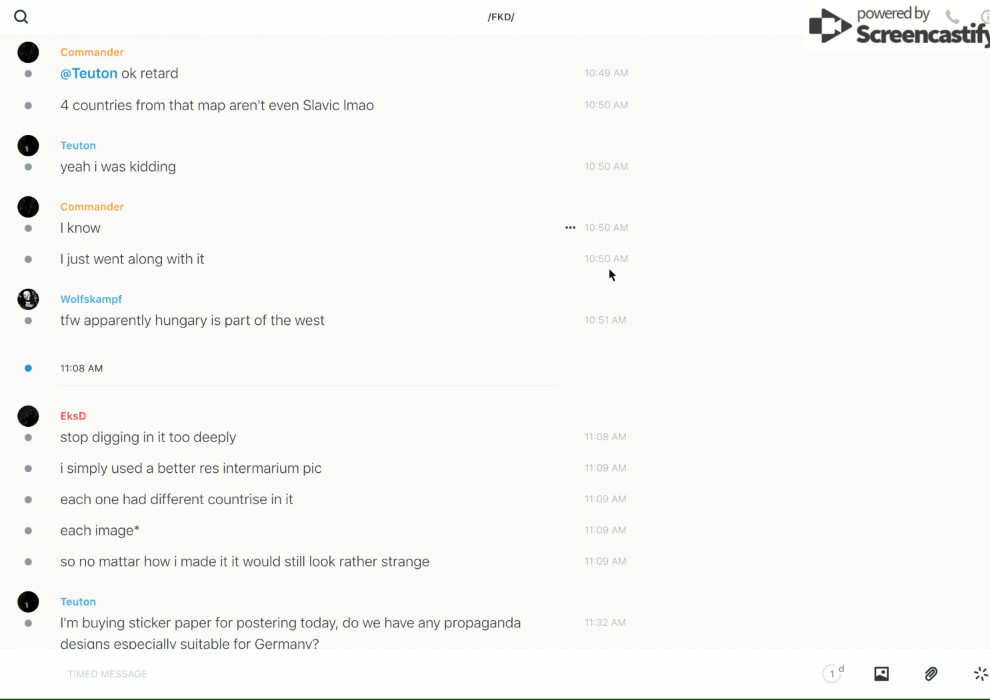Click the burst icon beside the paperclip
Viewport: 990px width, 700px height.
[980, 674]
